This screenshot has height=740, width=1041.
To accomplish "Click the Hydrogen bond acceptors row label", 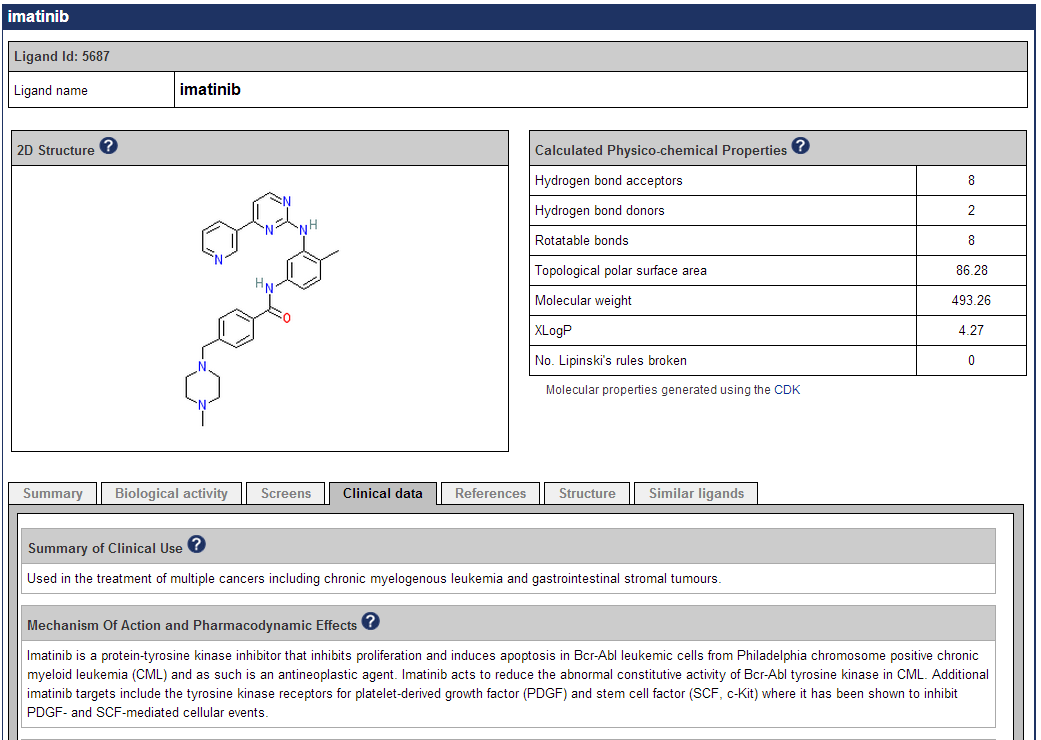I will point(608,181).
